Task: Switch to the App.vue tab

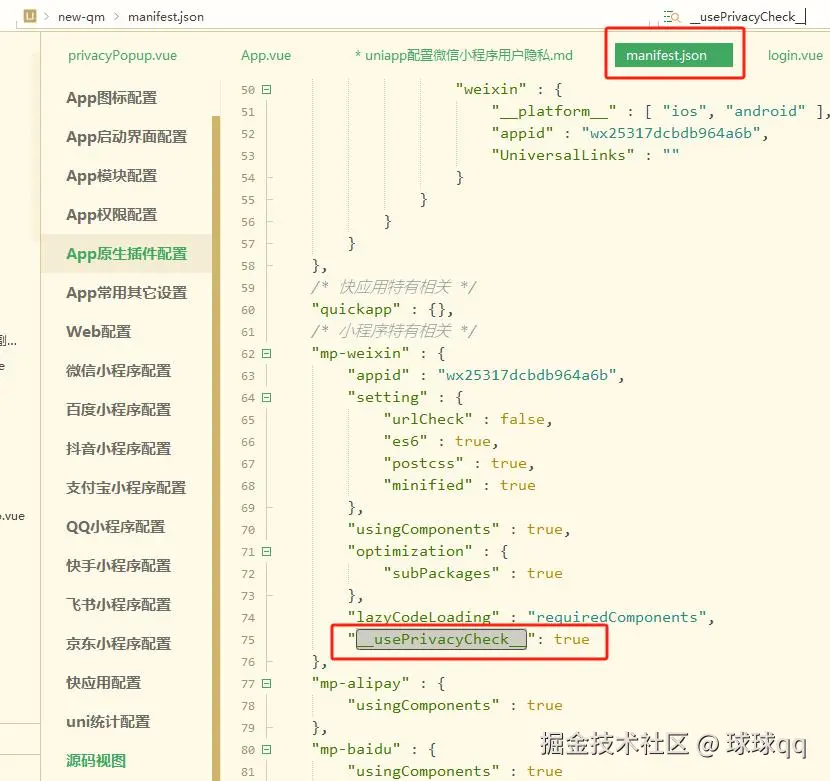Action: tap(266, 56)
